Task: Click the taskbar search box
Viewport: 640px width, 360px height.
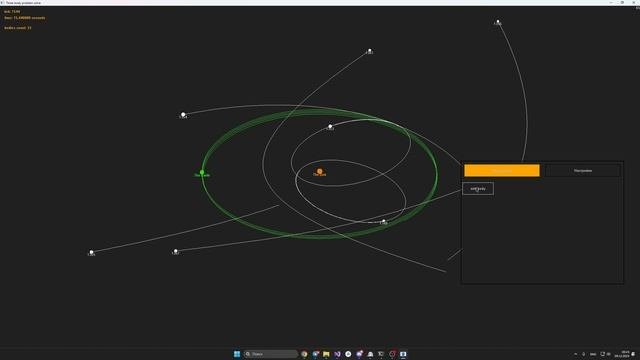Action: click(x=271, y=354)
